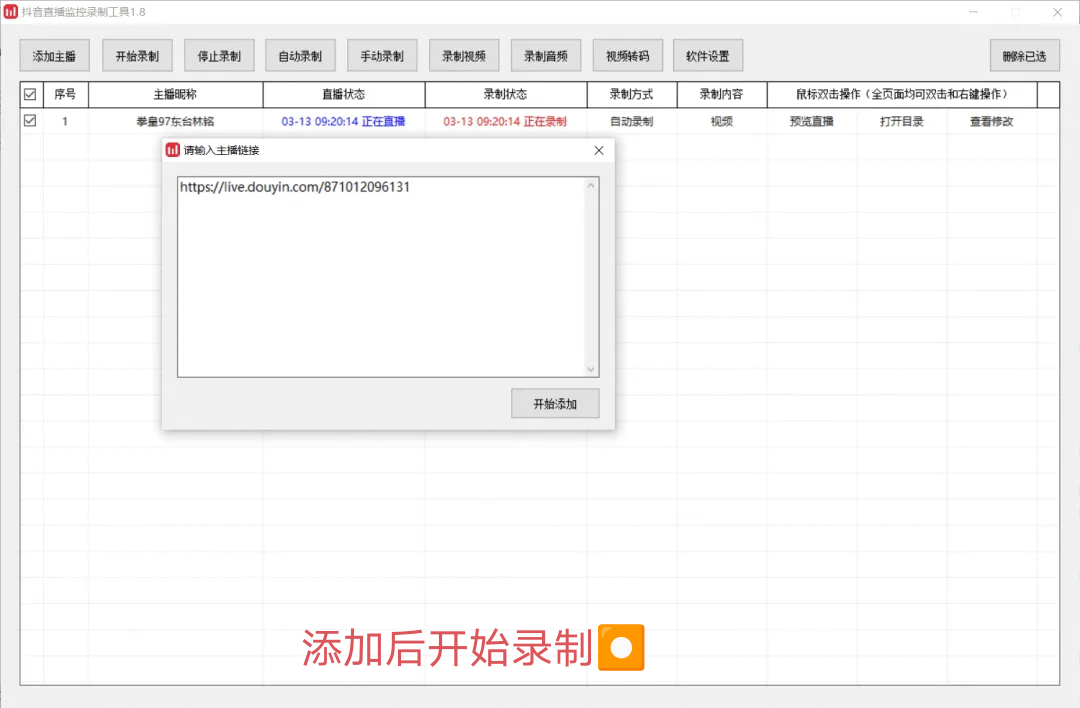
Task: Uncheck row 1 checkbox for 拳皇97东台林铭
Action: pos(30,121)
